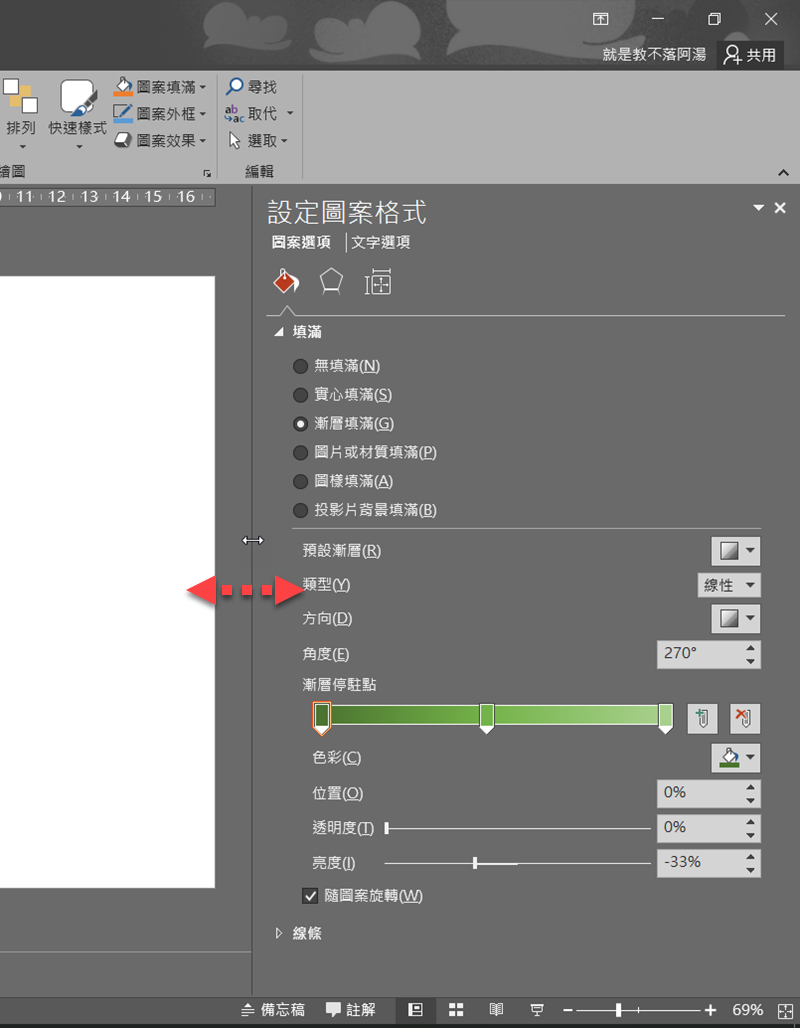
Task: Open 圖案外框 dropdown arrow in ribbon
Action: (x=203, y=114)
